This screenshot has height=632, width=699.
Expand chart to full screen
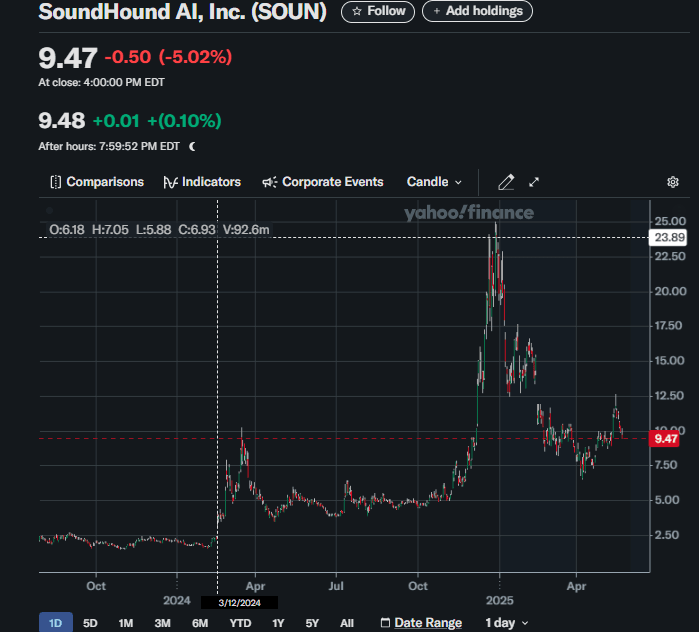pyautogui.click(x=534, y=182)
